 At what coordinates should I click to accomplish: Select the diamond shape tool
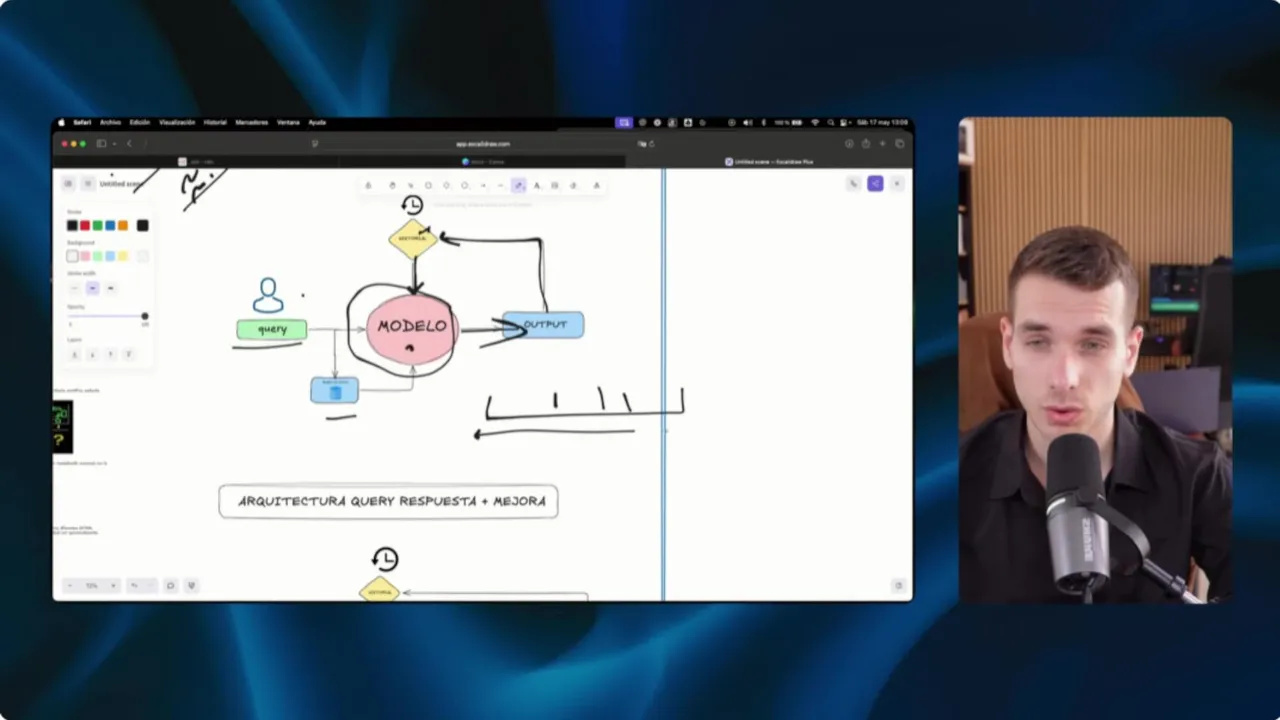(446, 185)
